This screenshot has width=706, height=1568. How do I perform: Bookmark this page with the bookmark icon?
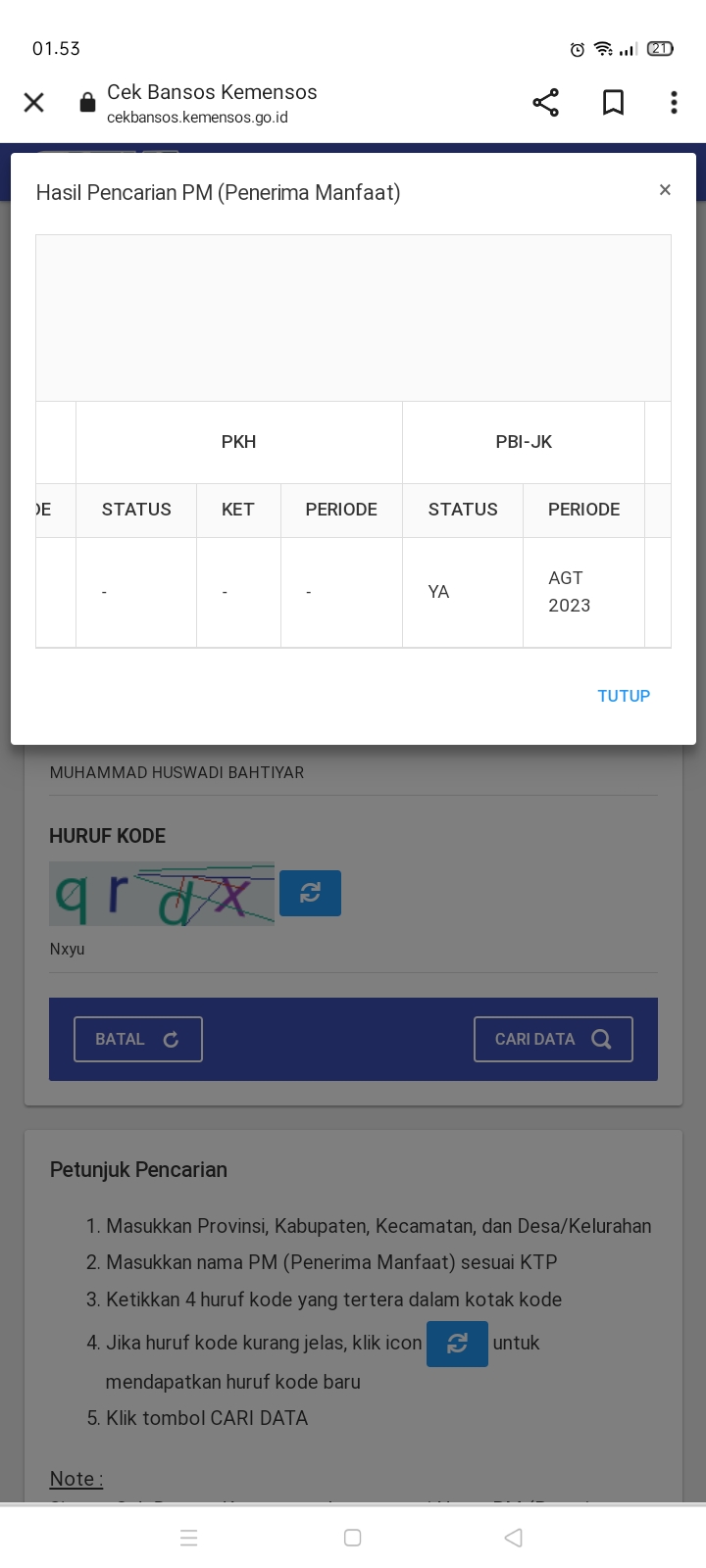click(613, 103)
